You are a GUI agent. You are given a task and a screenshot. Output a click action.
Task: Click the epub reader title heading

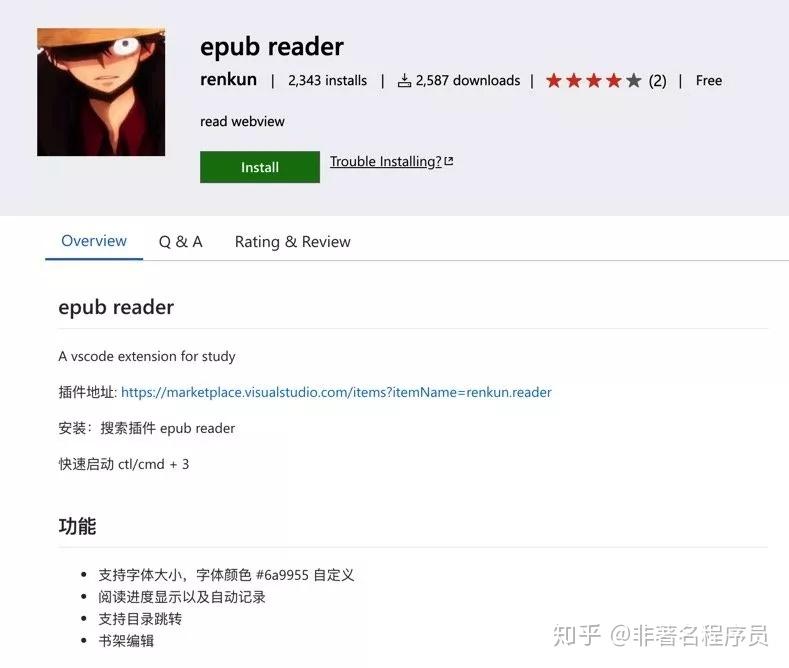tap(272, 48)
